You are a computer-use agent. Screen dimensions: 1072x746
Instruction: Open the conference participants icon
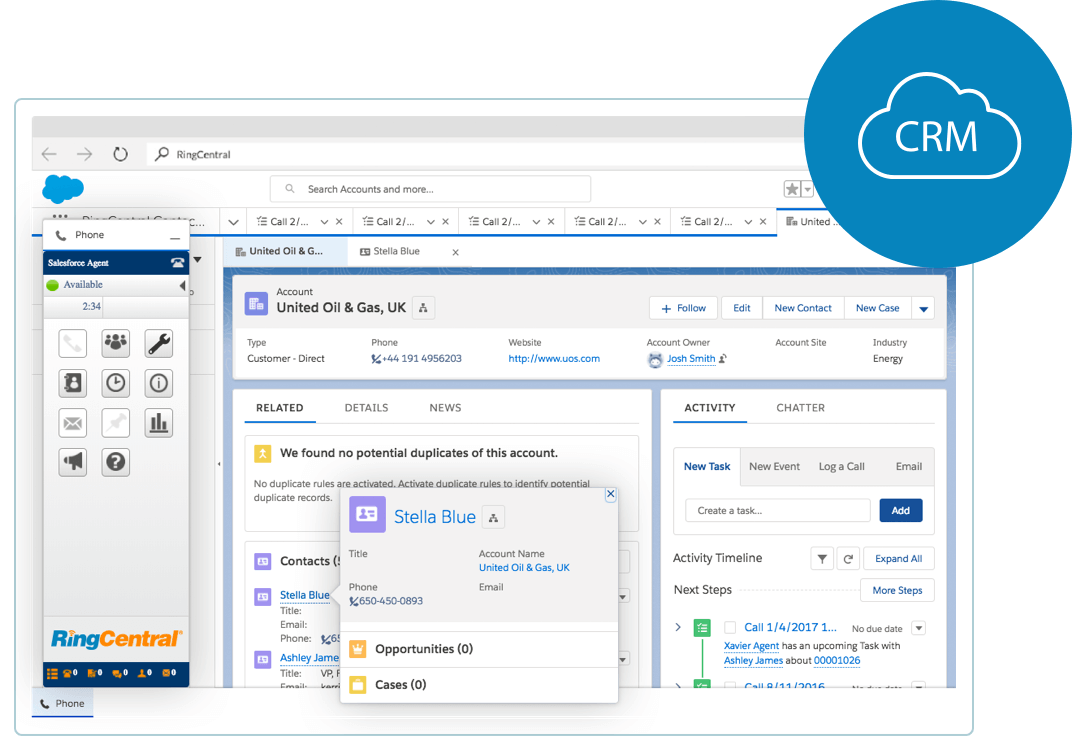pos(115,343)
